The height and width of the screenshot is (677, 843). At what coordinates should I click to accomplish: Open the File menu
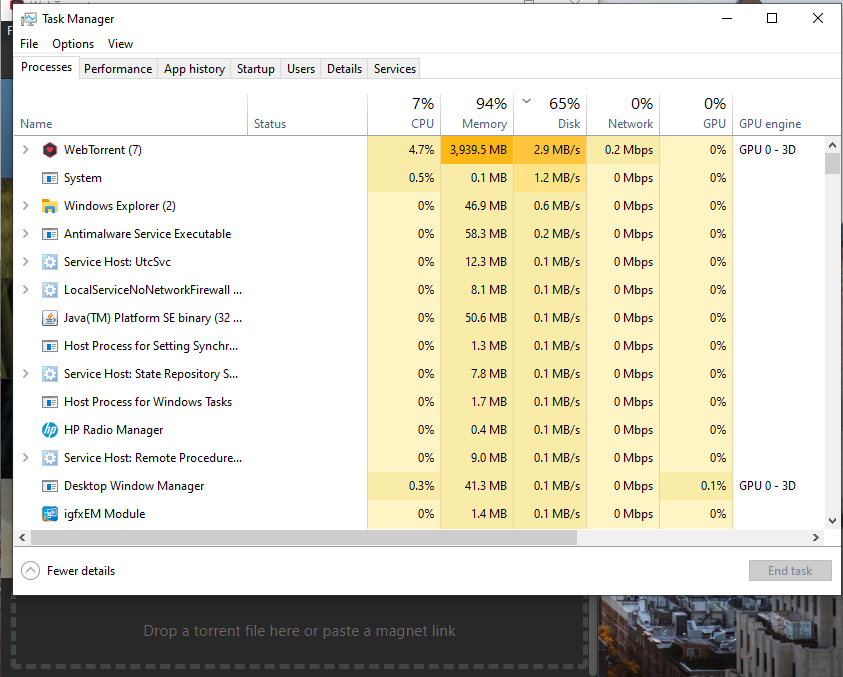[x=29, y=44]
